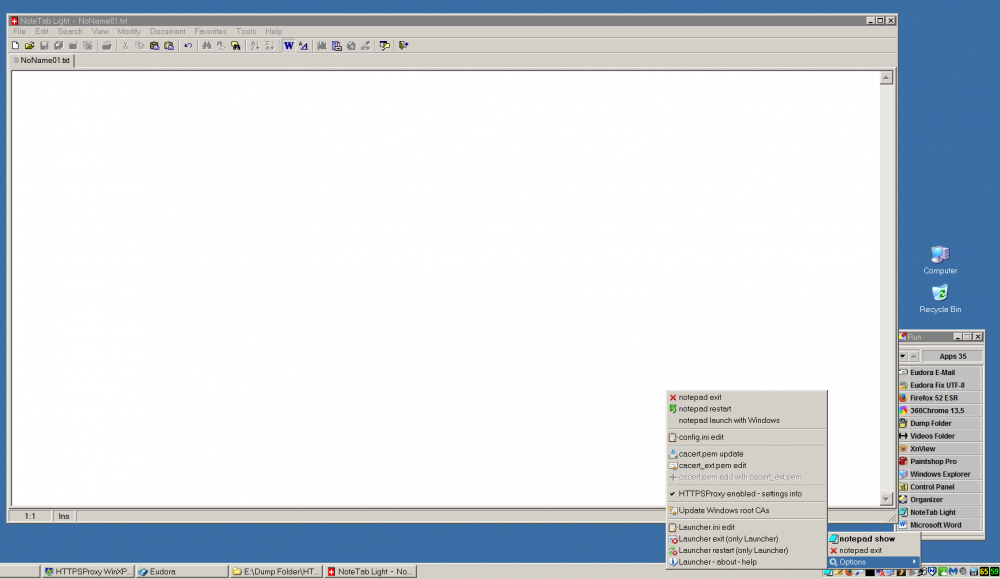Click the Find binoculars icon
Viewport: 1000px width, 579px height.
click(206, 45)
